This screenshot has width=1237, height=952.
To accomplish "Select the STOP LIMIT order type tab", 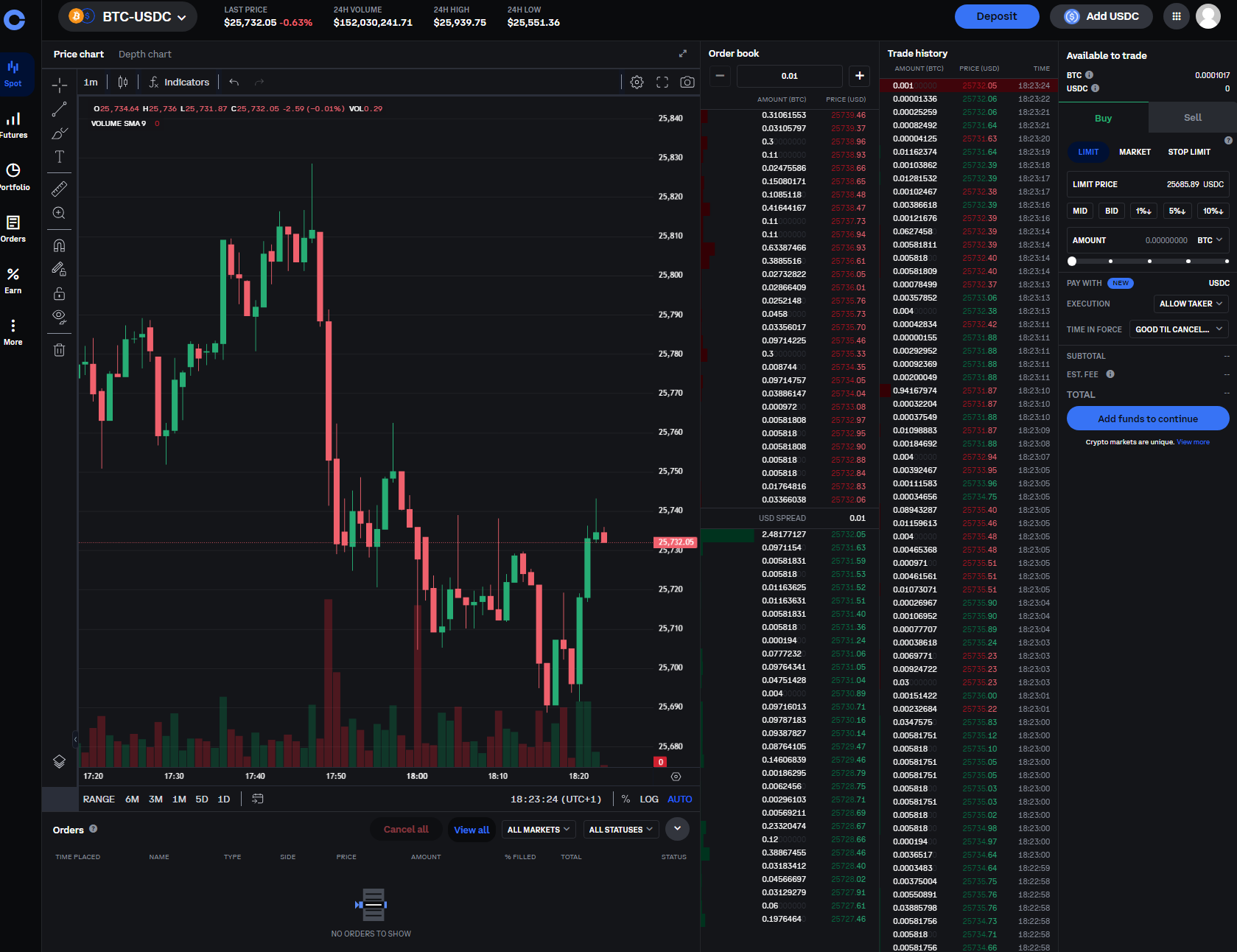I will coord(1188,152).
